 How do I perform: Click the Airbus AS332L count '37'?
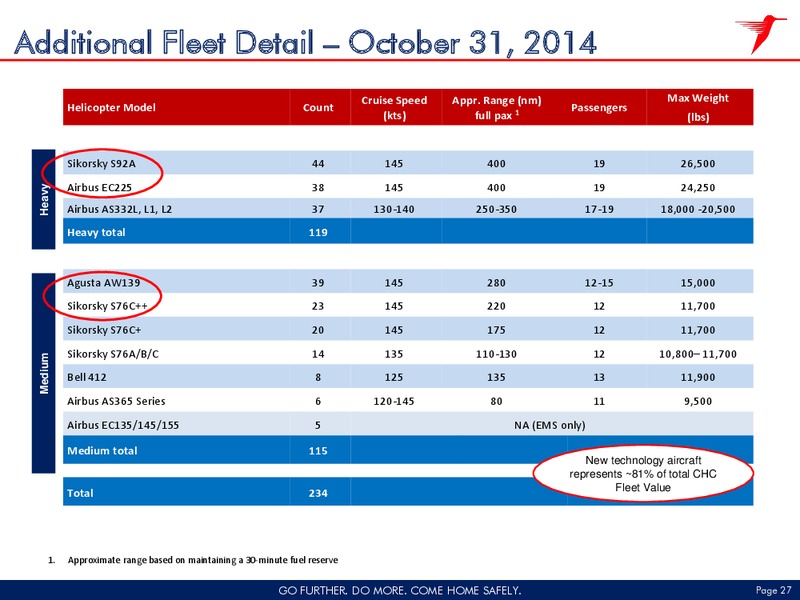318,209
